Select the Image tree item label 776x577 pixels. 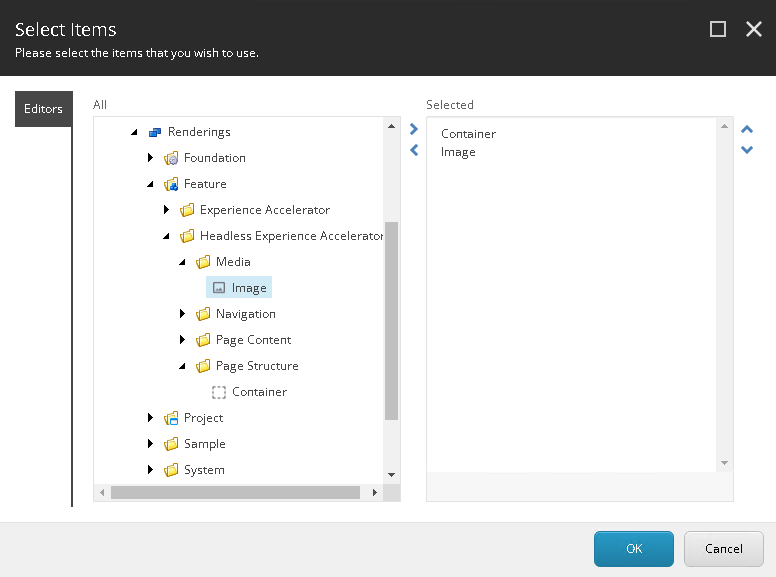[249, 288]
